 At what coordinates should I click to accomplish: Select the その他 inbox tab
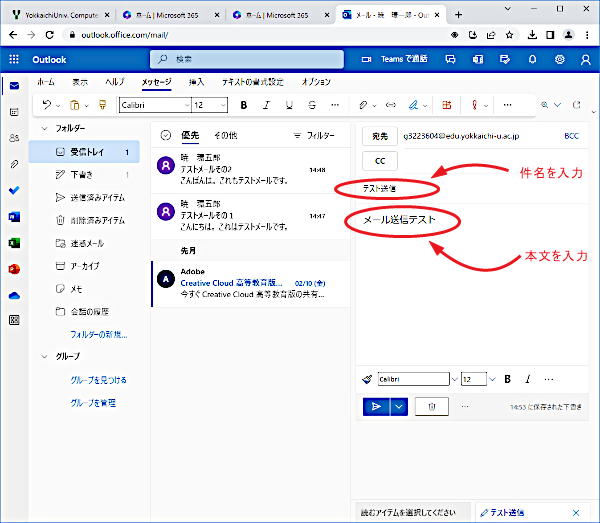(x=225, y=135)
